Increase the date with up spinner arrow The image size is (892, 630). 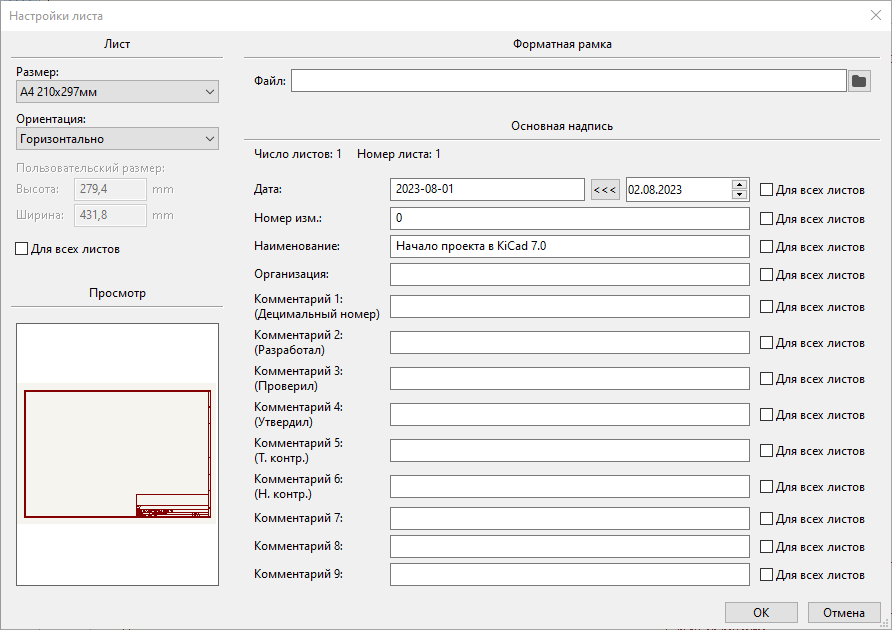click(x=740, y=184)
